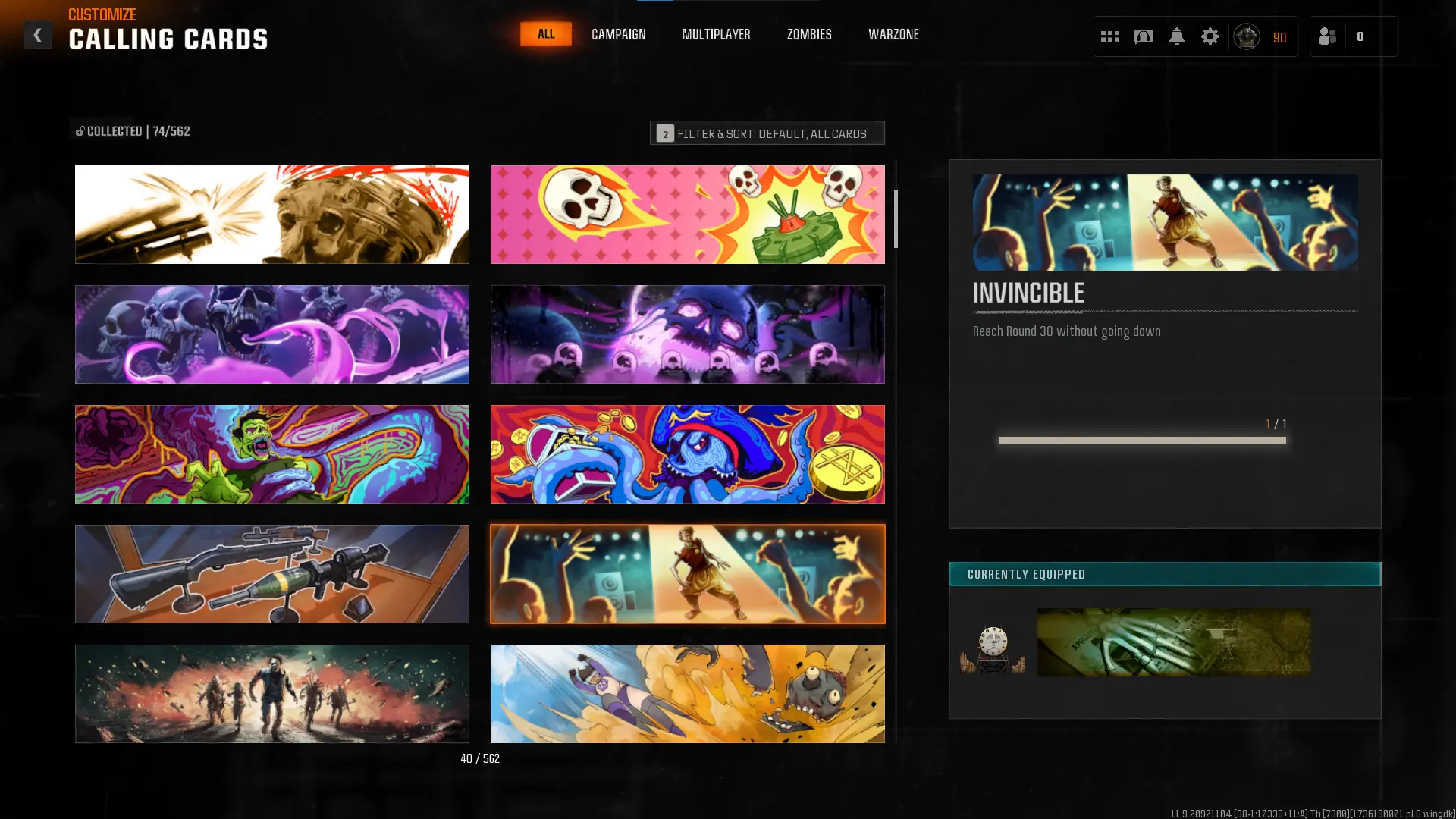Switch to the All tab
The image size is (1456, 819).
pos(545,34)
